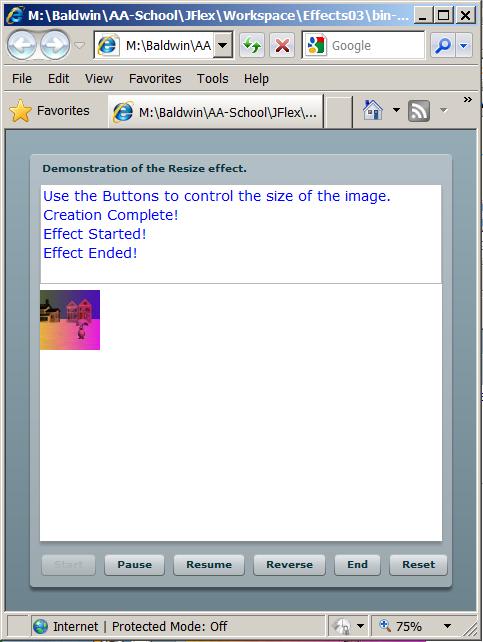Click the red Stop loading icon

282,45
